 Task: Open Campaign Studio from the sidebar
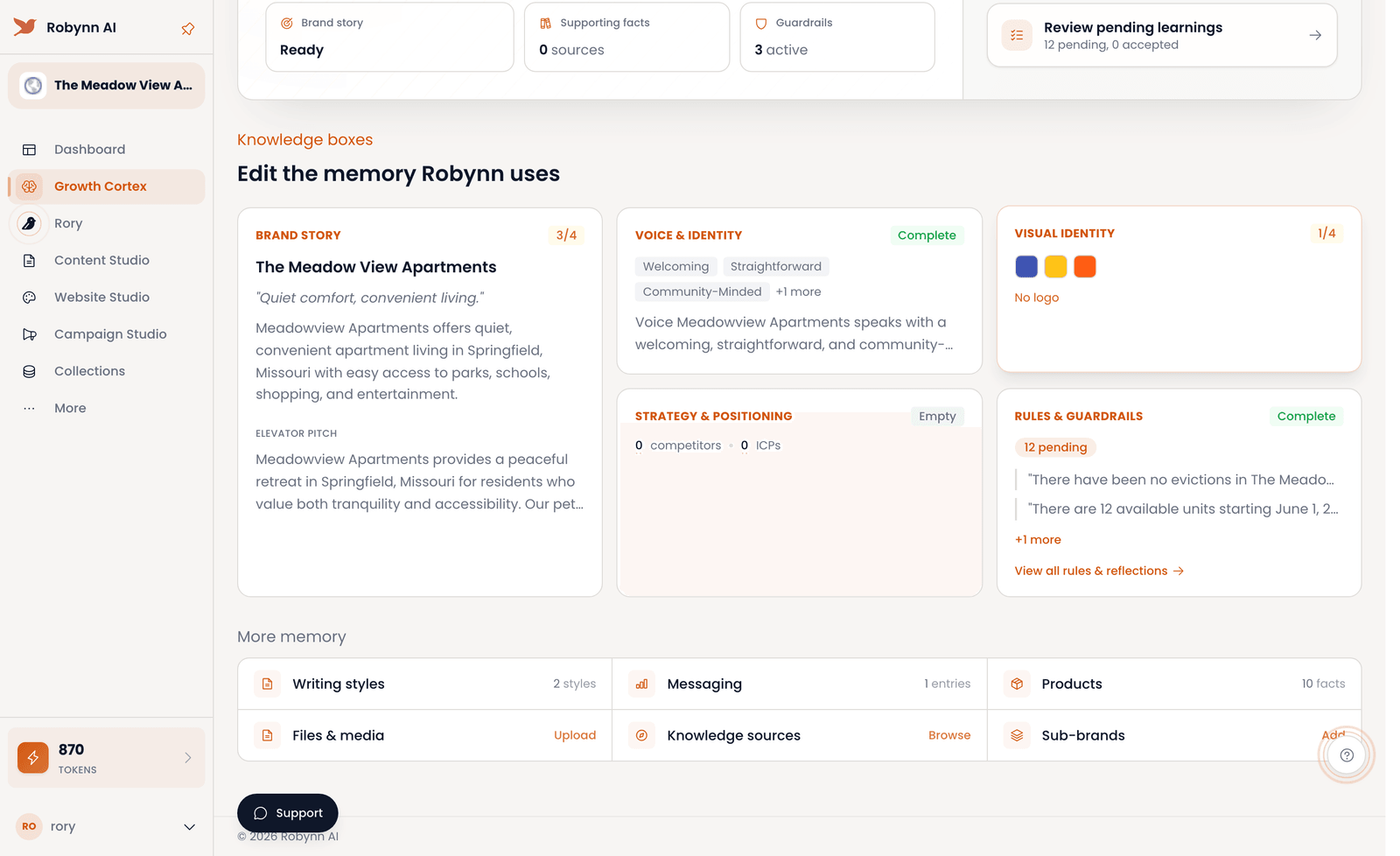107,334
